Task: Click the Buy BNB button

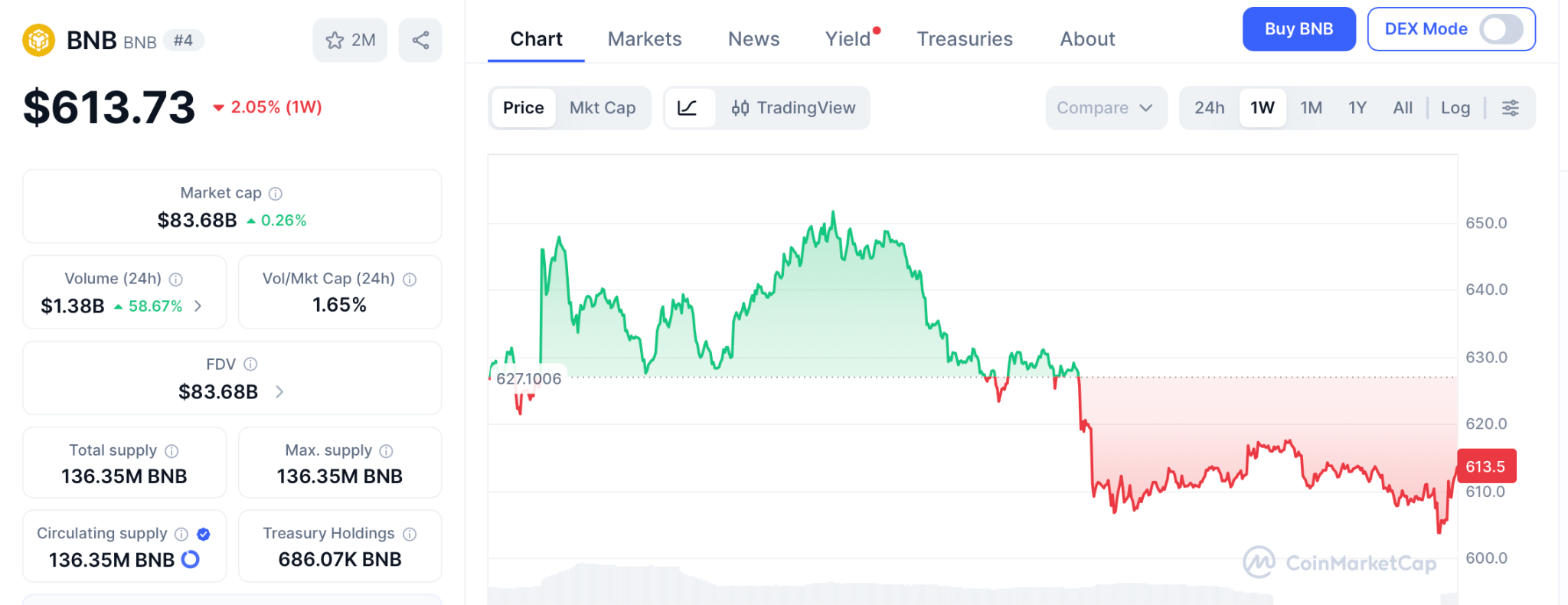Action: tap(1298, 30)
